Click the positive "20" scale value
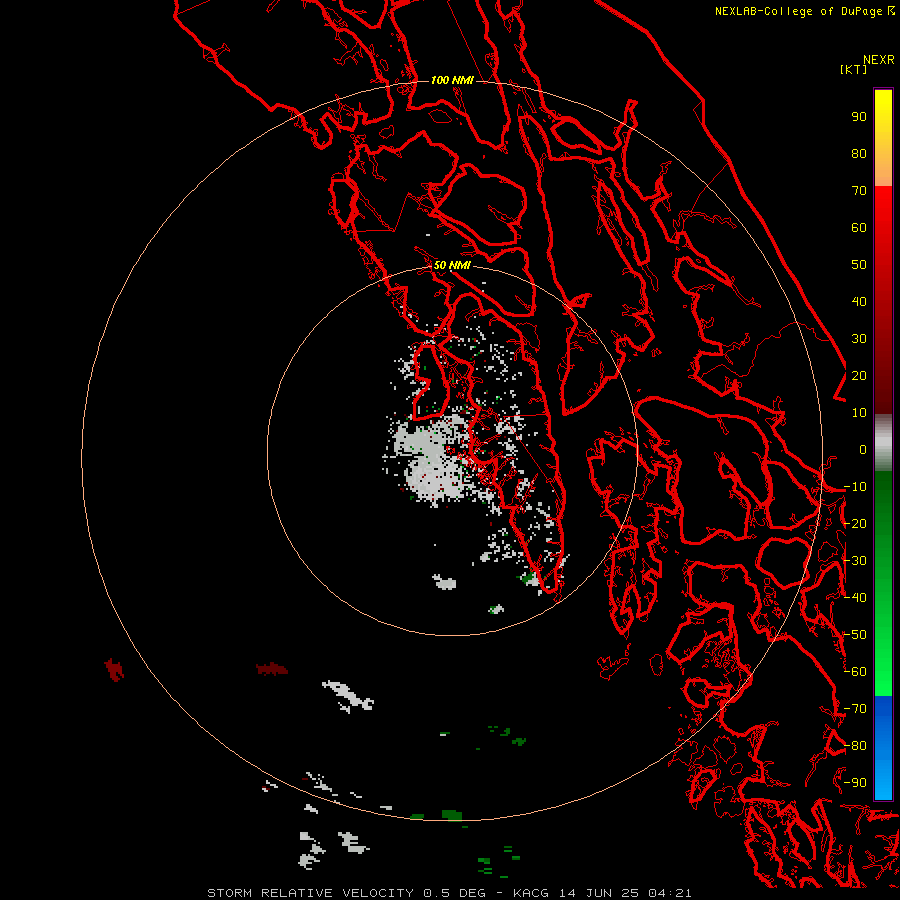 (859, 375)
